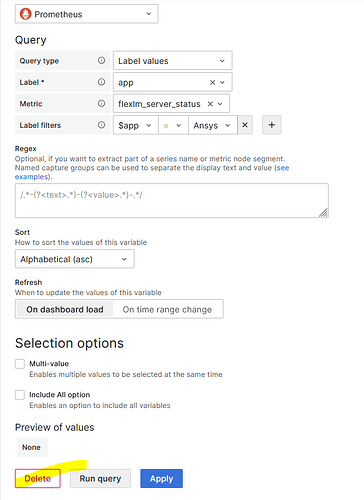Image resolution: width=364 pixels, height=500 pixels.
Task: Open the Alphabetical (asc) sort dropdown
Action: 75,259
